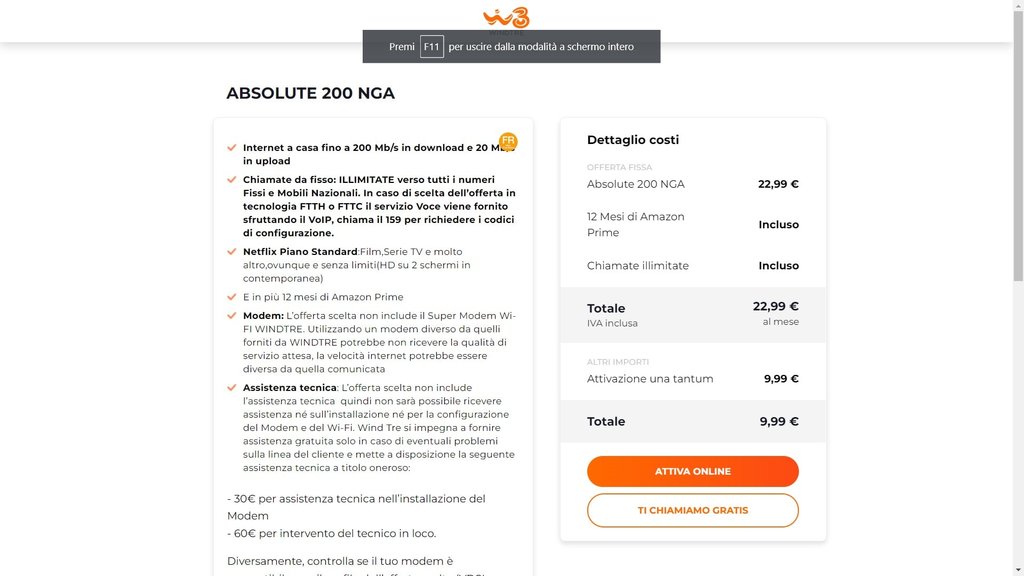Click the checkmark beside Internet a casa
Screen dimensions: 1024x576
(232, 147)
